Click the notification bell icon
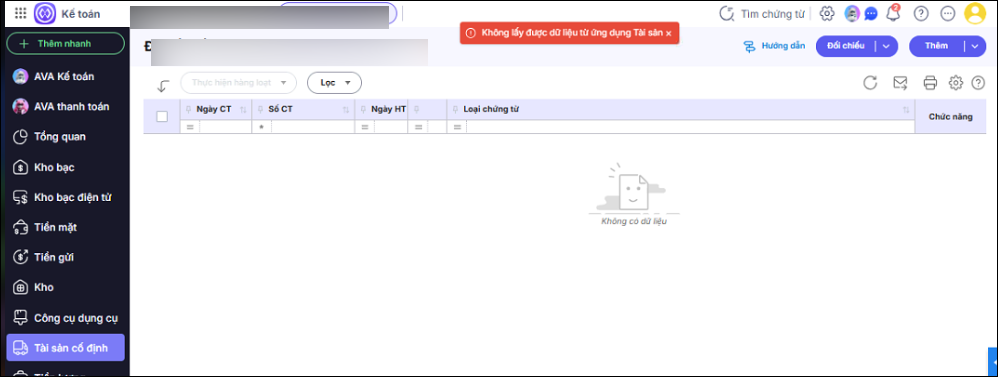Viewport: 998px width, 377px height. pos(894,13)
